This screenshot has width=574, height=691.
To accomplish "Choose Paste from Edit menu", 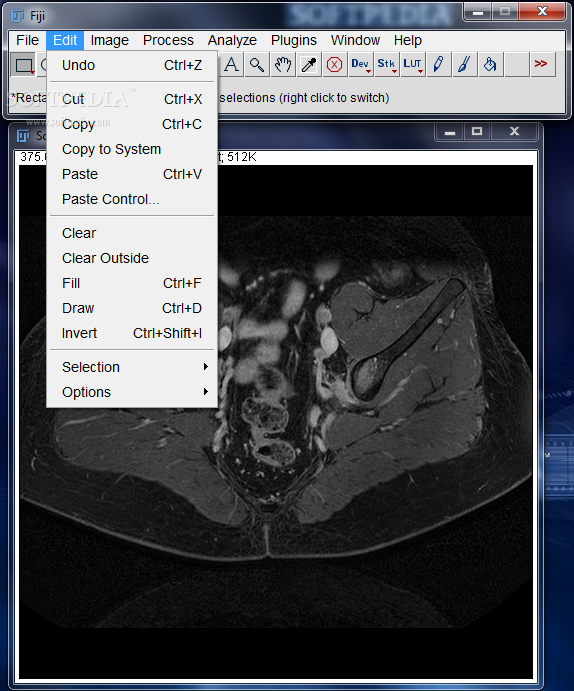I will coord(132,175).
